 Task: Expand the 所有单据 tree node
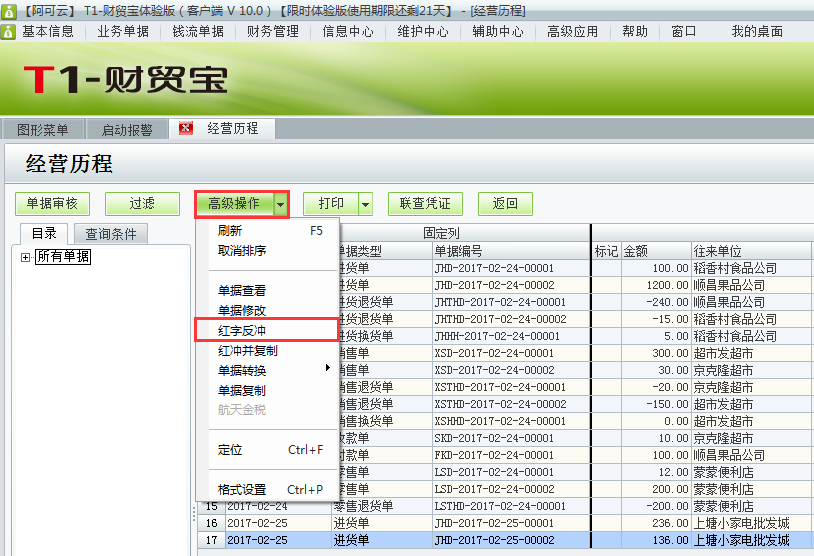click(x=25, y=257)
